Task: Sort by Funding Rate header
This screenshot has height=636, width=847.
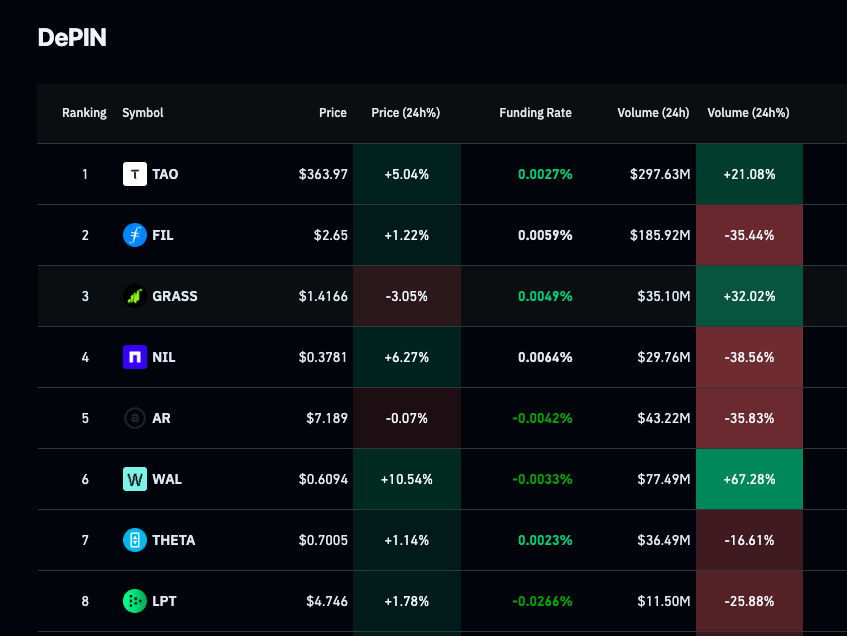Action: click(x=535, y=113)
